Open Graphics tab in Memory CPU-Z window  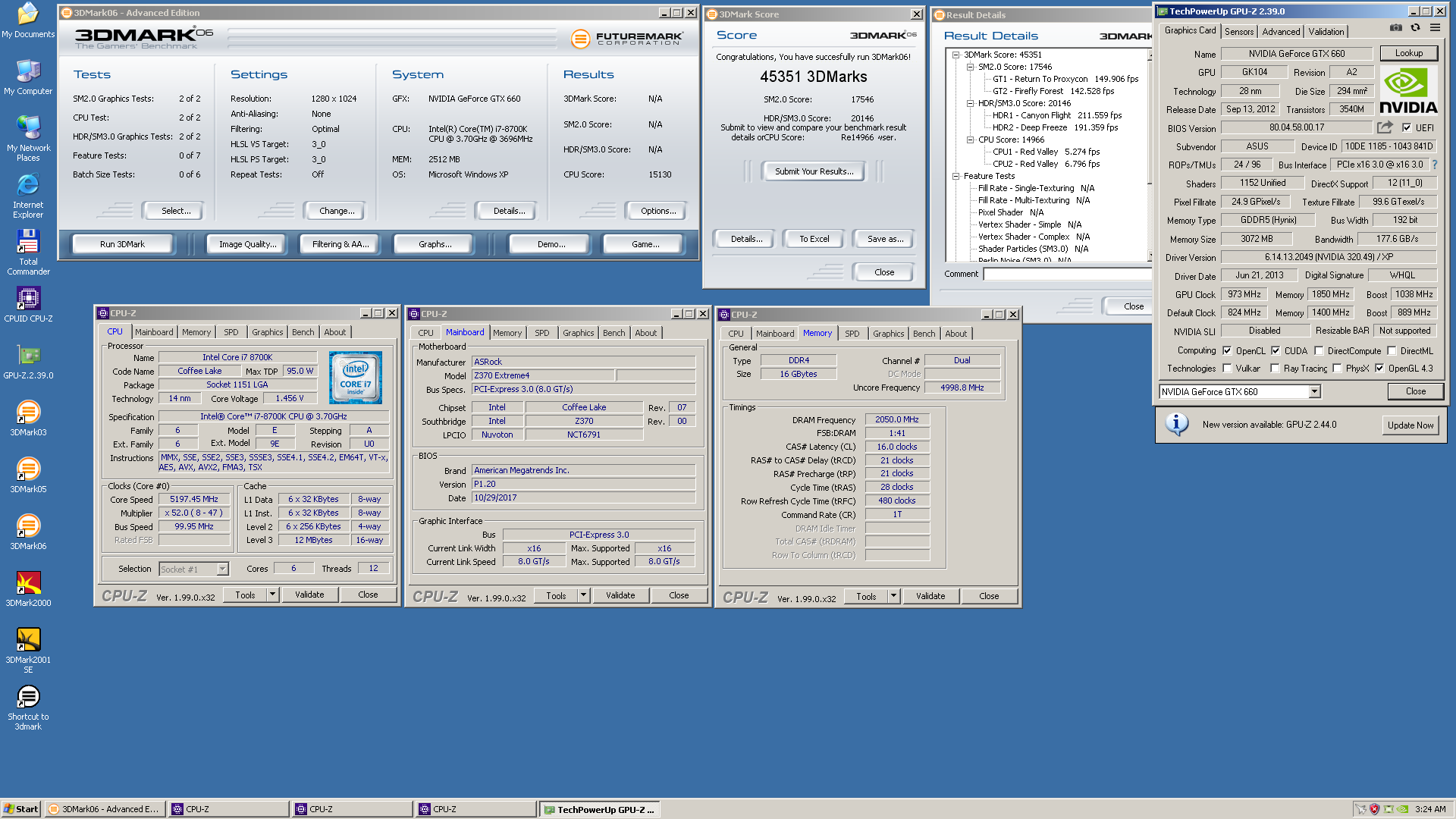click(888, 334)
